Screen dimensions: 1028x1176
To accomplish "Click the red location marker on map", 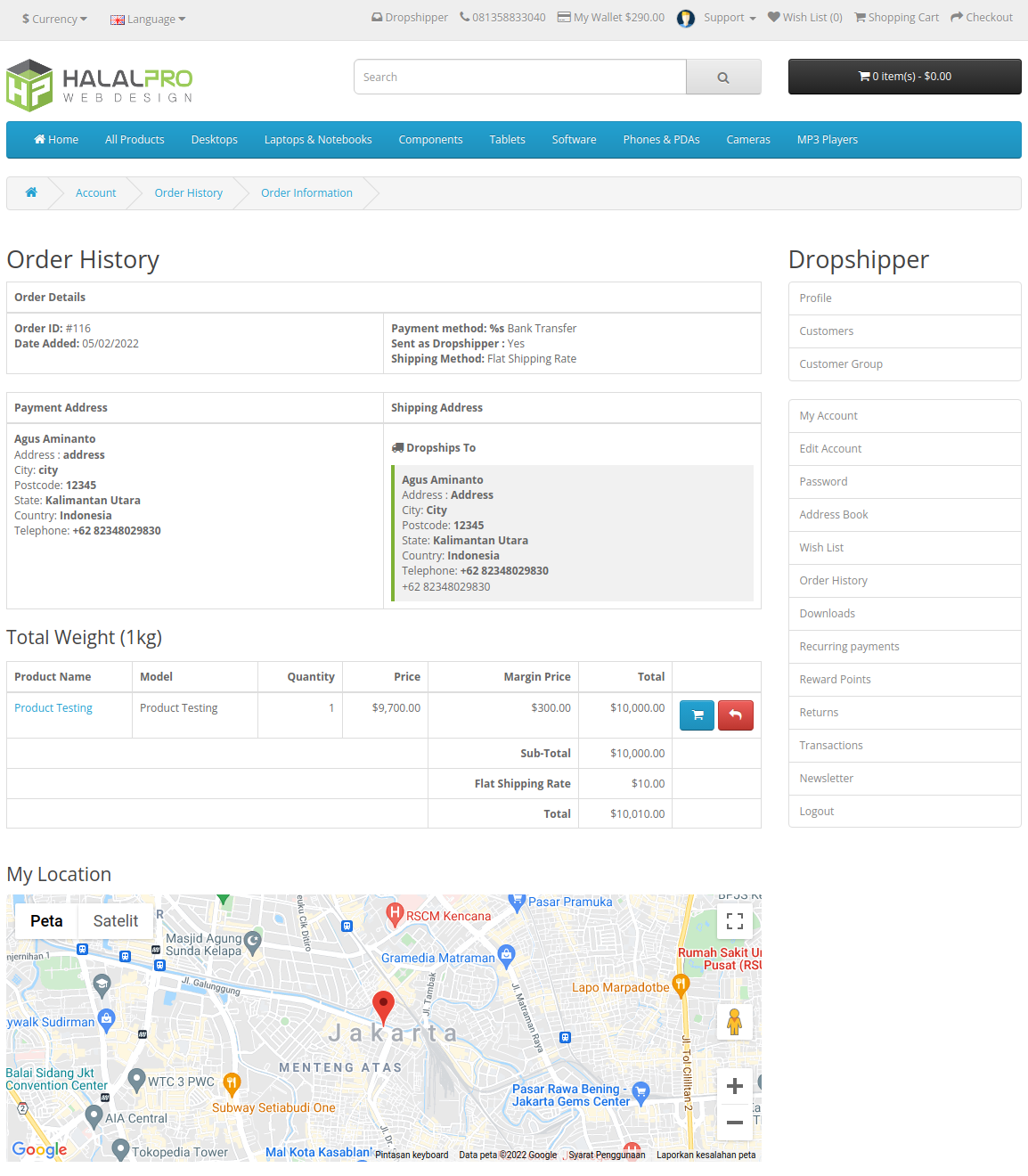I will (383, 1006).
